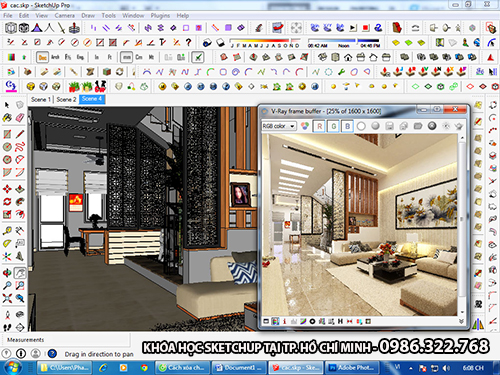Open 'Cách xóa ch...' browser taskbar button

182,368
